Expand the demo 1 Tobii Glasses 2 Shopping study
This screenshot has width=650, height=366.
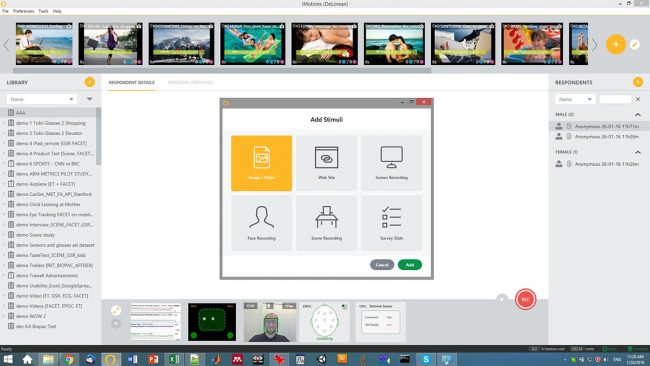[x=4, y=123]
